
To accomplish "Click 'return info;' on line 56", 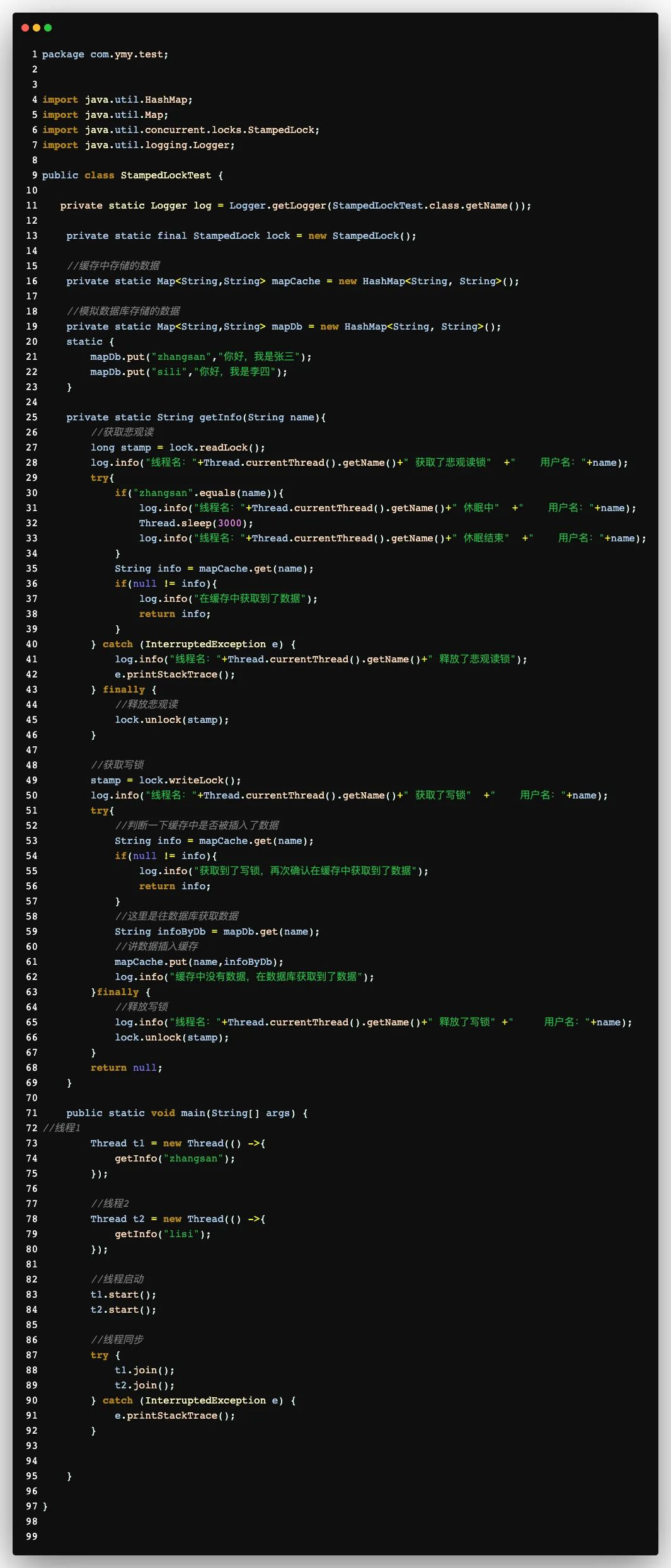I will tap(175, 886).
